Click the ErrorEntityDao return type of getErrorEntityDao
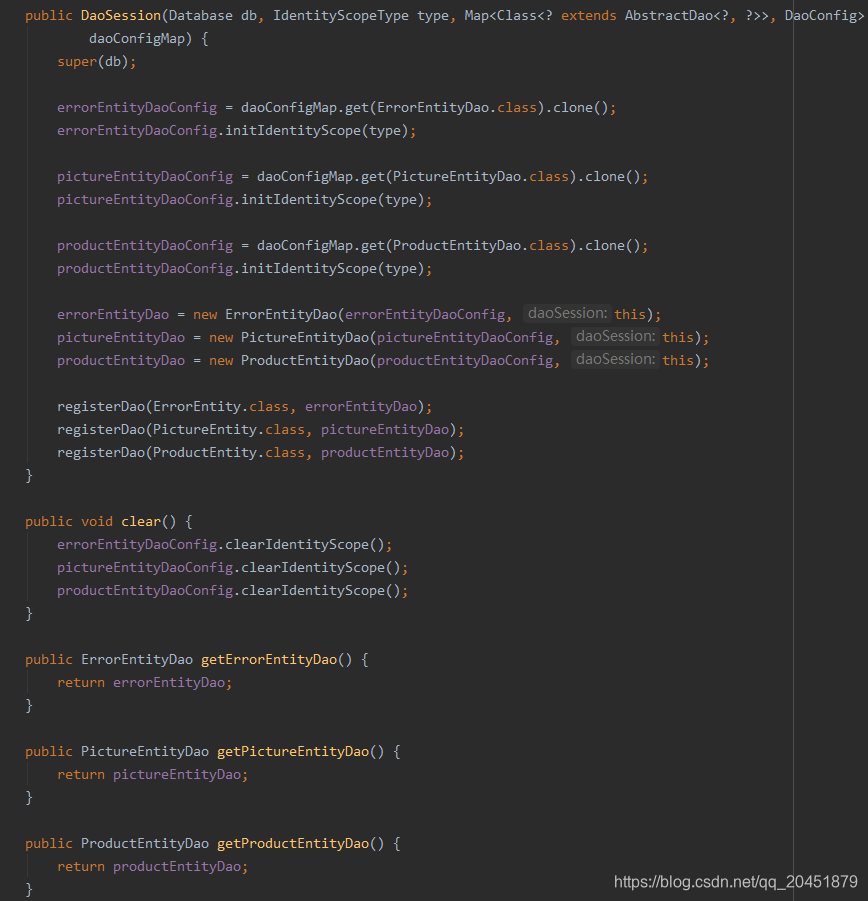This screenshot has height=901, width=868. [x=137, y=659]
